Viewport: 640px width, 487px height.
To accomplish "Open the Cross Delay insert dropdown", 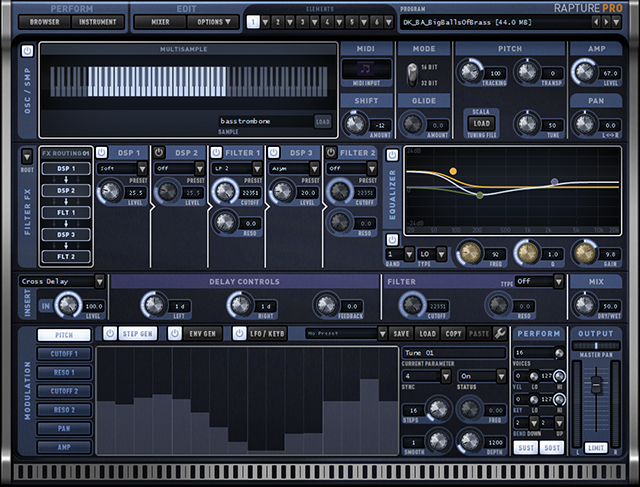I will [x=62, y=282].
